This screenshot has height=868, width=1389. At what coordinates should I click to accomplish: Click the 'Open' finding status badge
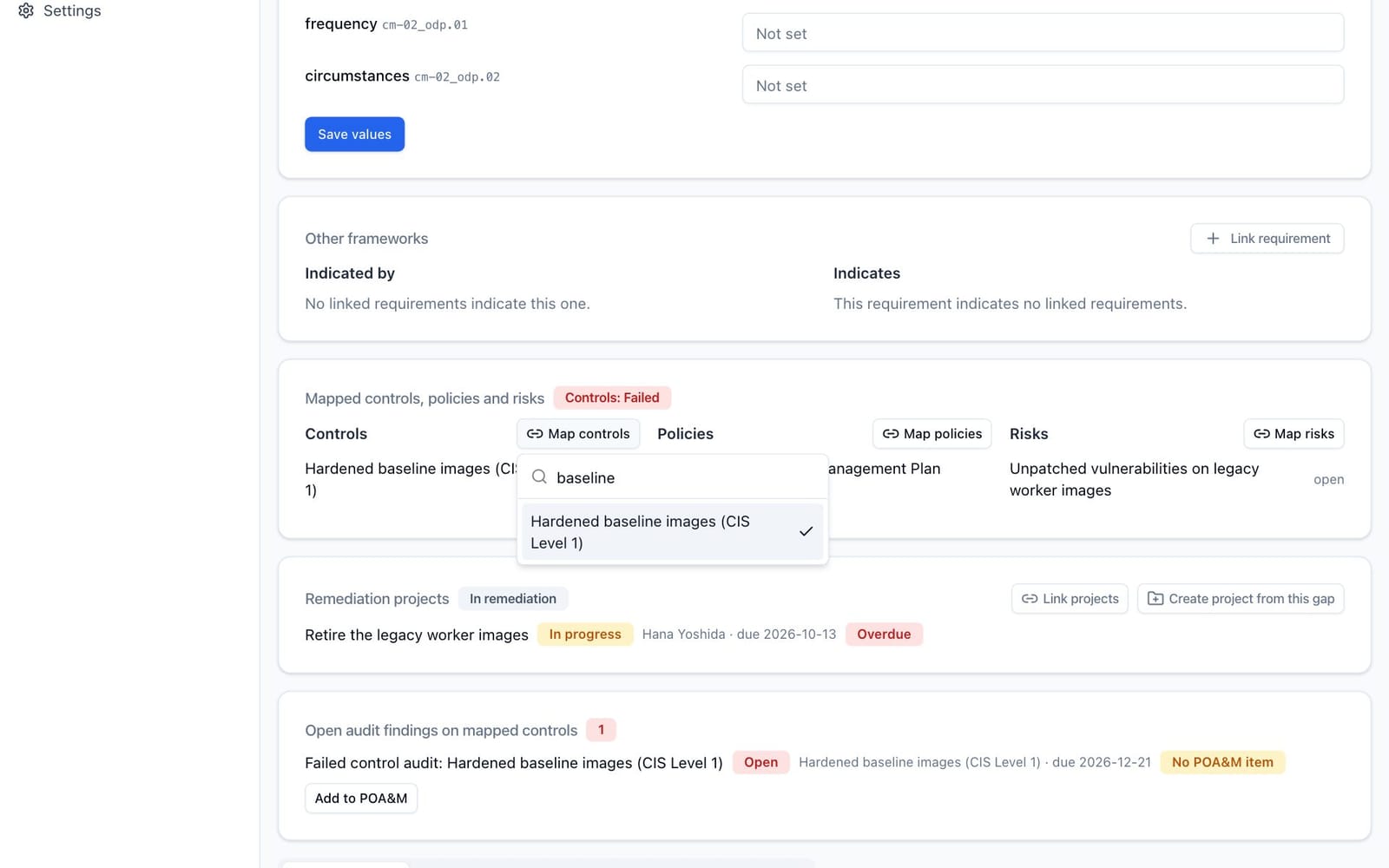[760, 762]
